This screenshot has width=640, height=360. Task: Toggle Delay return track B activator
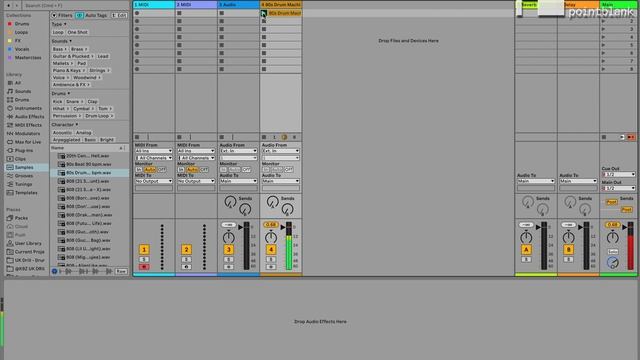click(x=569, y=249)
